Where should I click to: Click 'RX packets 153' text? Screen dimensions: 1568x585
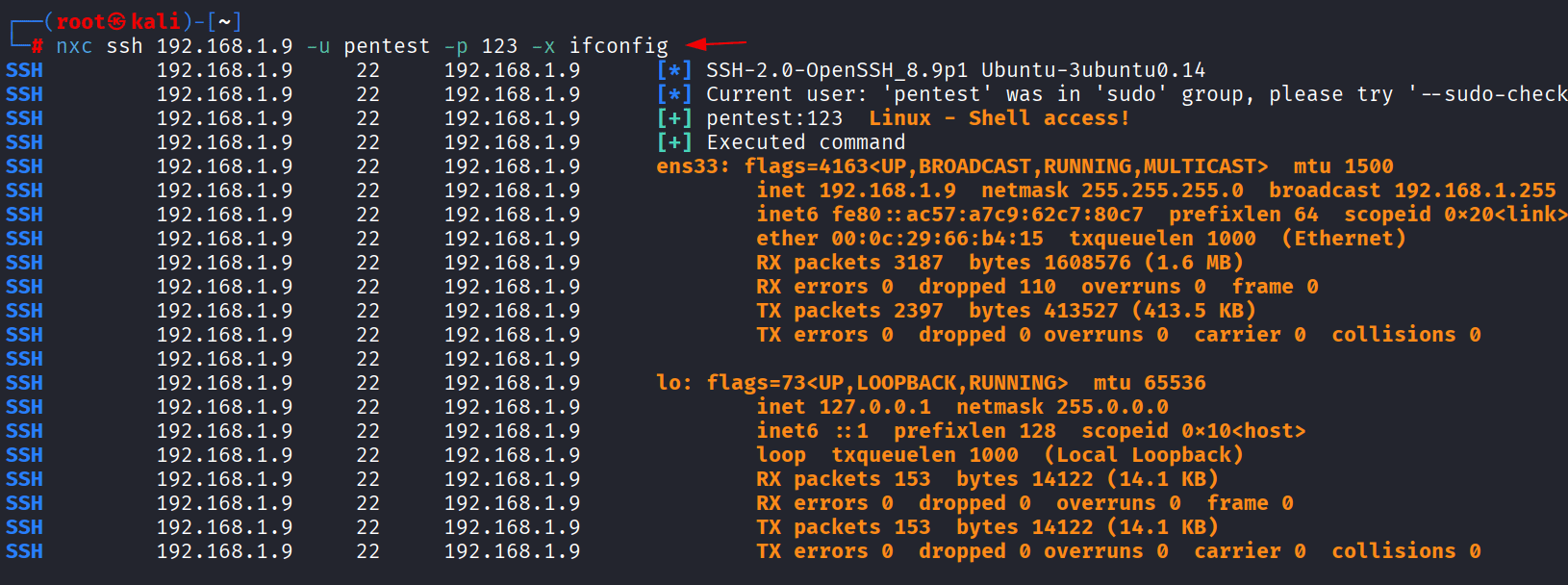(844, 479)
